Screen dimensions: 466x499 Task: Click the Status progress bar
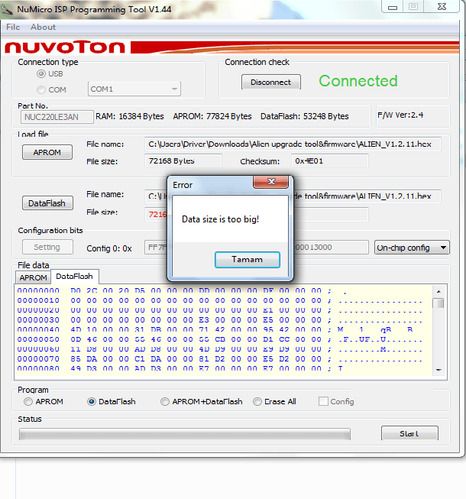185,434
